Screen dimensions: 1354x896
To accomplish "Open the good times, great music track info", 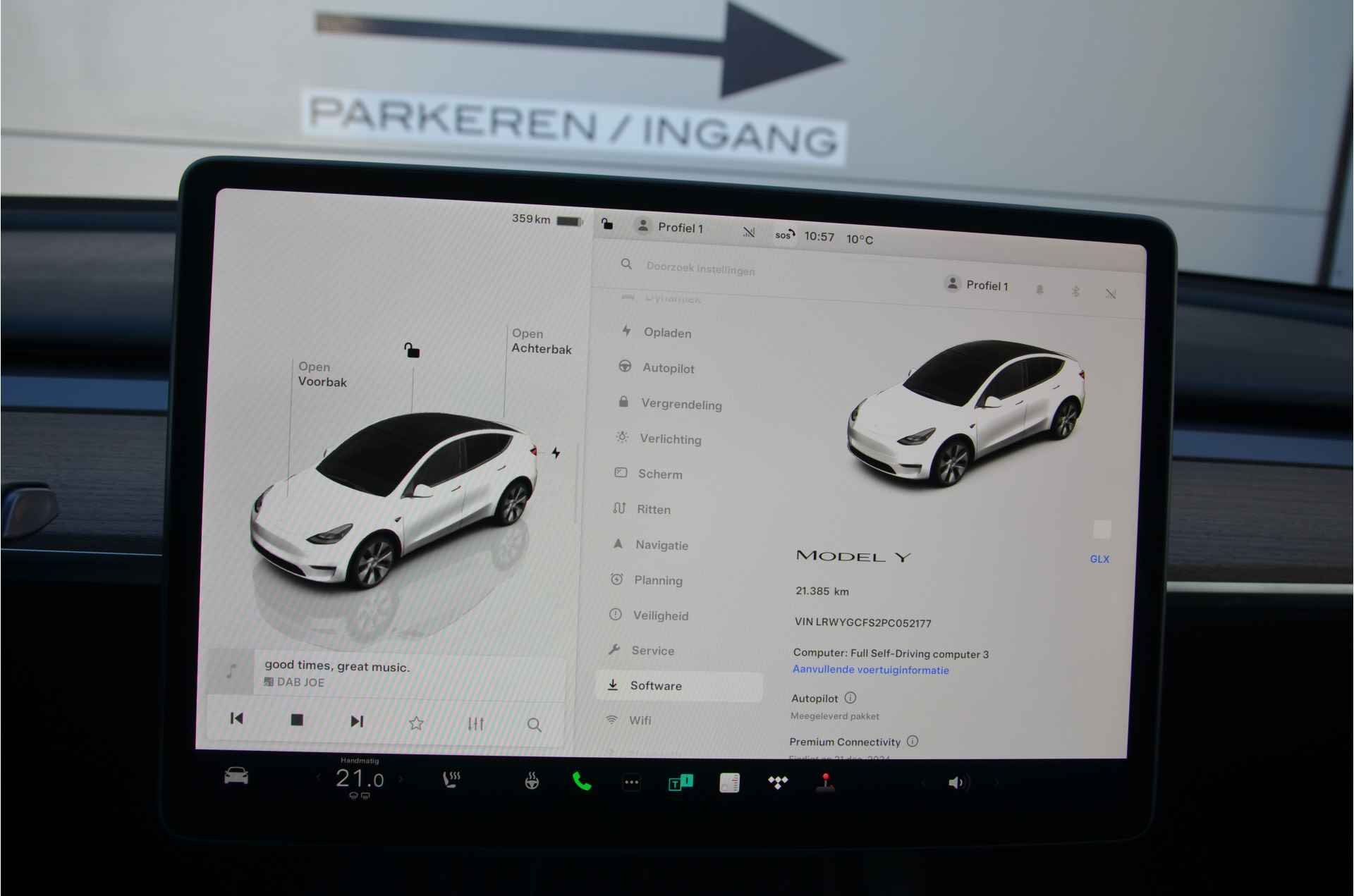I will pos(337,666).
